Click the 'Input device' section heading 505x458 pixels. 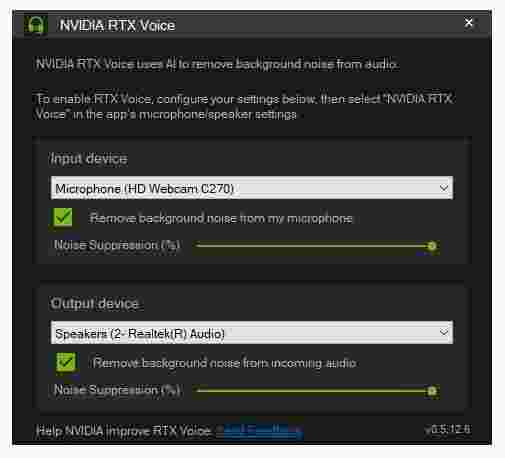89,159
